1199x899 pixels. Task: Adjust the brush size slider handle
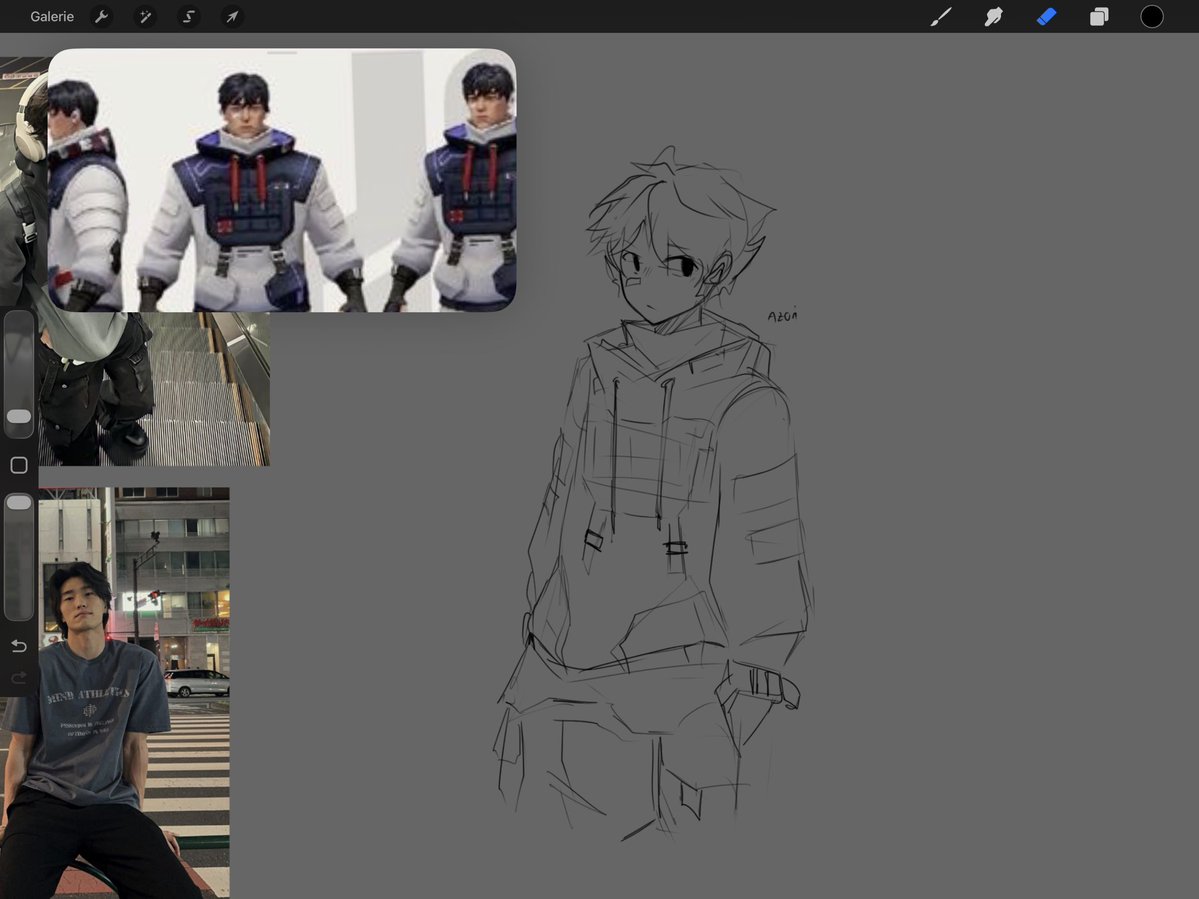tap(19, 416)
